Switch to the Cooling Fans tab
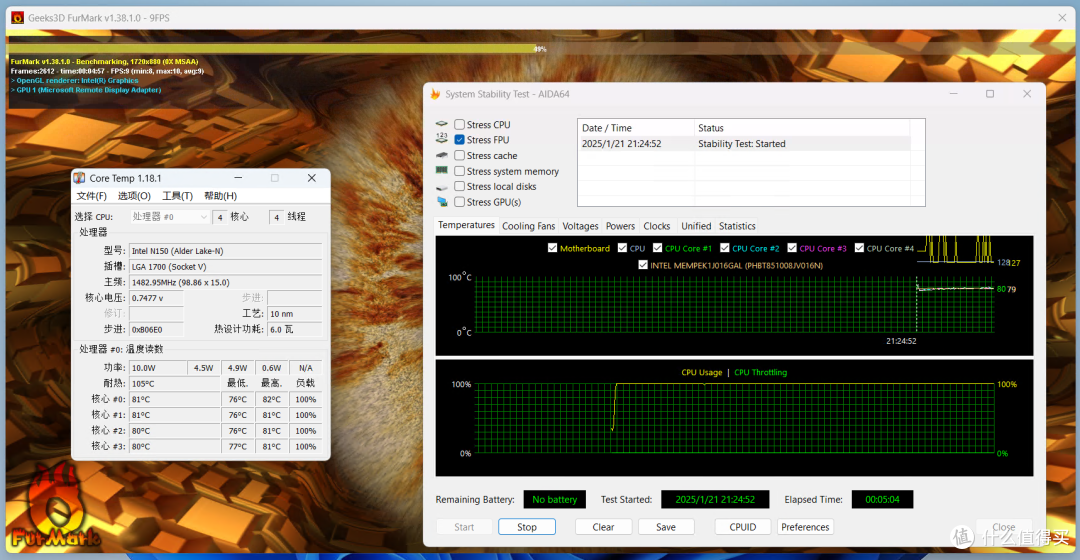The width and height of the screenshot is (1080, 560). tap(528, 226)
